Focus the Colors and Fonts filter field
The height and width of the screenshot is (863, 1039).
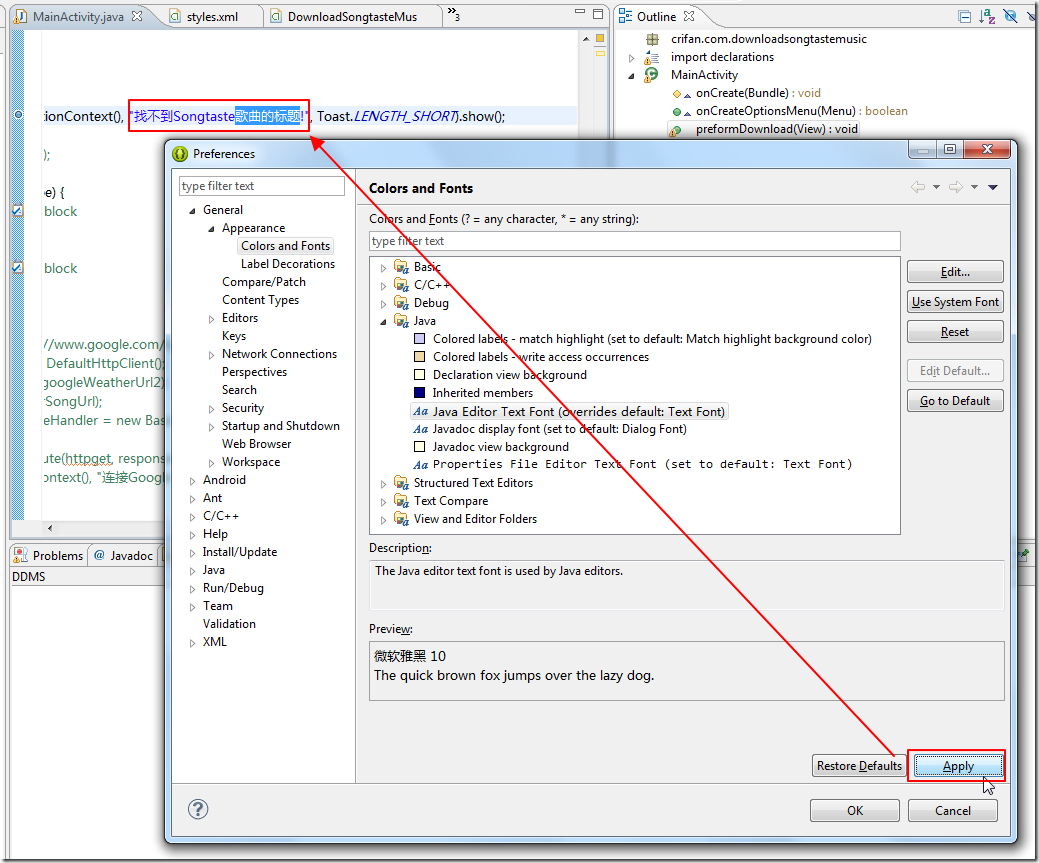pyautogui.click(x=634, y=241)
